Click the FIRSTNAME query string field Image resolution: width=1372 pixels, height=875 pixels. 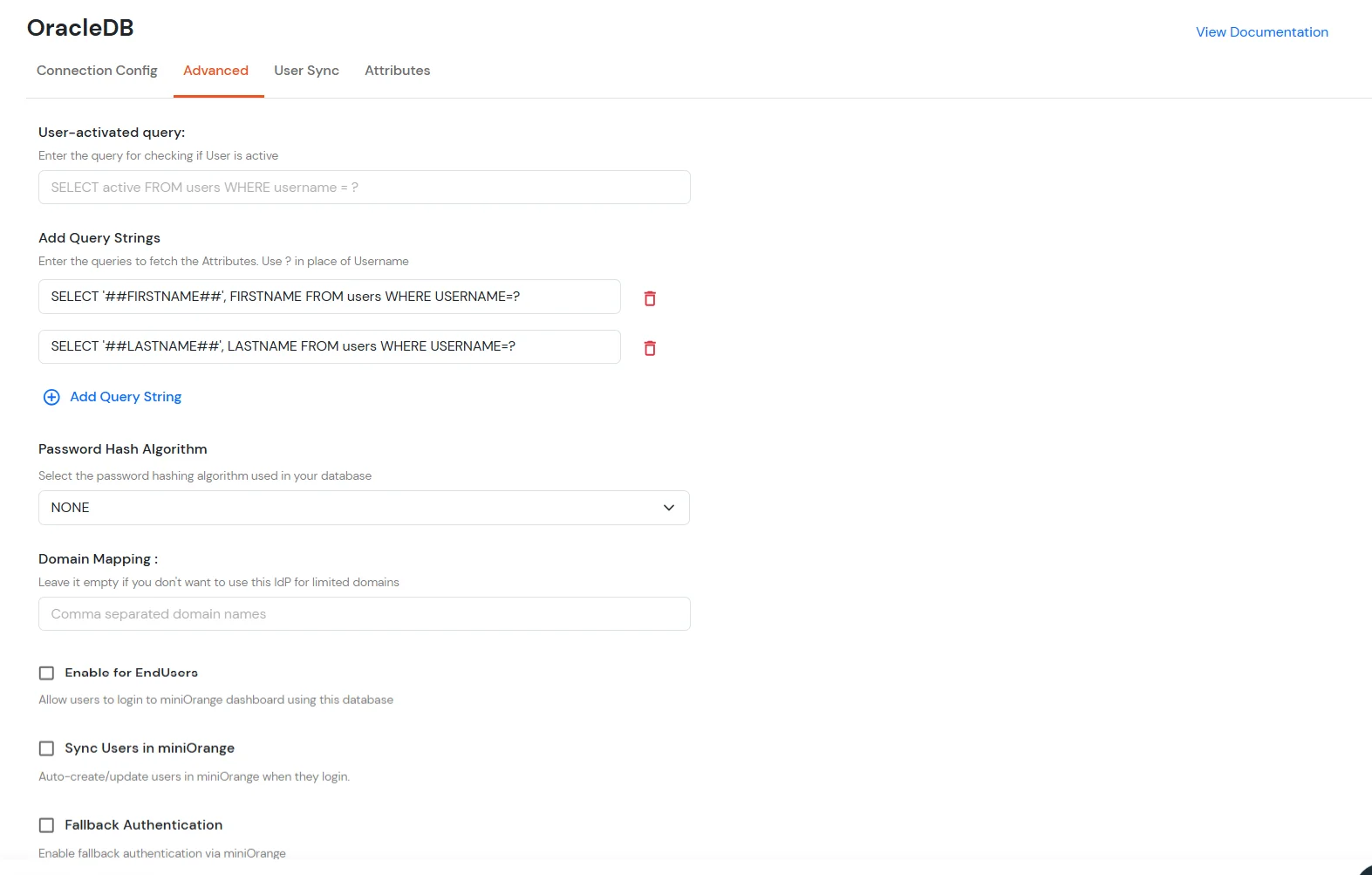pyautogui.click(x=330, y=297)
